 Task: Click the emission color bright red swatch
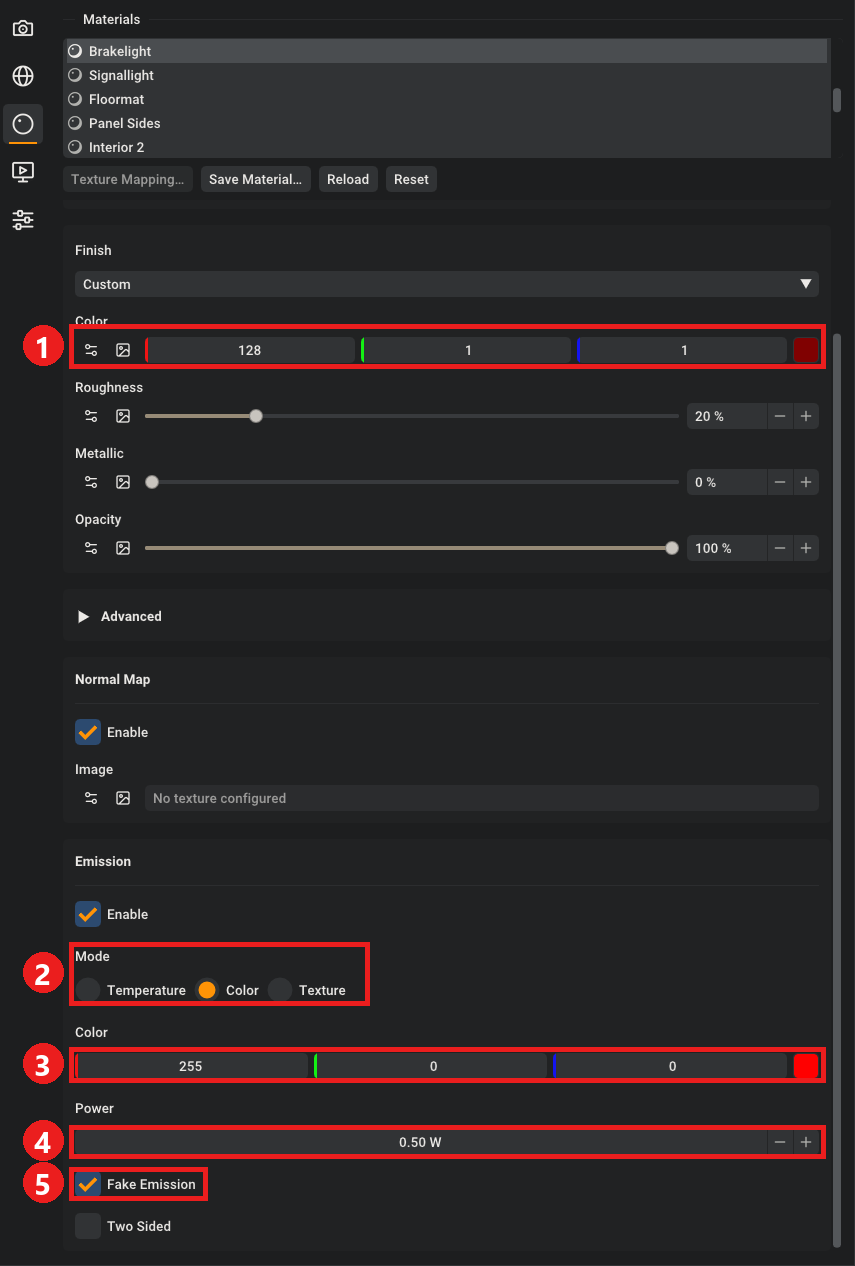click(806, 1066)
